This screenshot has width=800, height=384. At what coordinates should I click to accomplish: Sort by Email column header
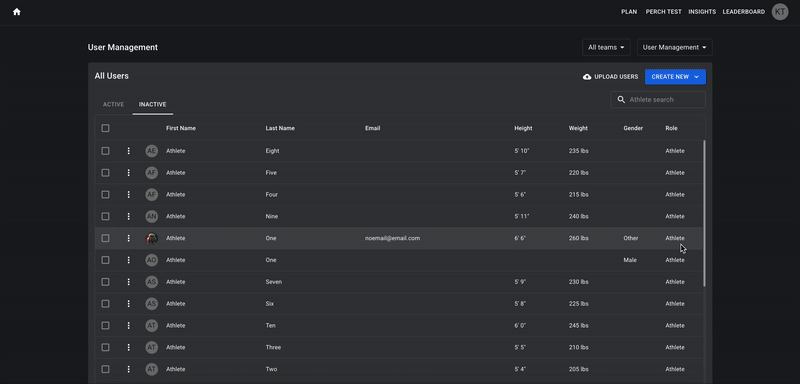pos(372,129)
